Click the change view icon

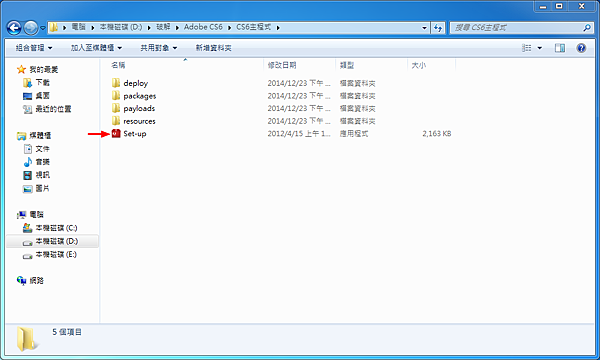click(527, 48)
